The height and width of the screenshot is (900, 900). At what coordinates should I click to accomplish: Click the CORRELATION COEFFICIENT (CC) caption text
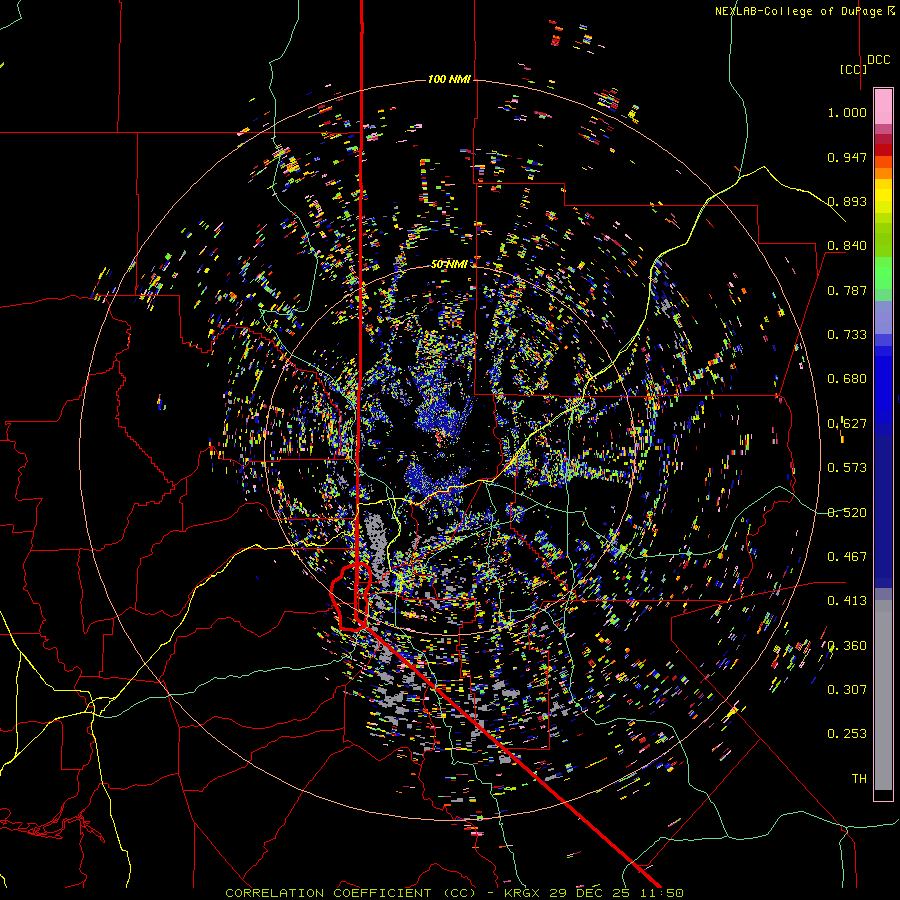pos(350,893)
